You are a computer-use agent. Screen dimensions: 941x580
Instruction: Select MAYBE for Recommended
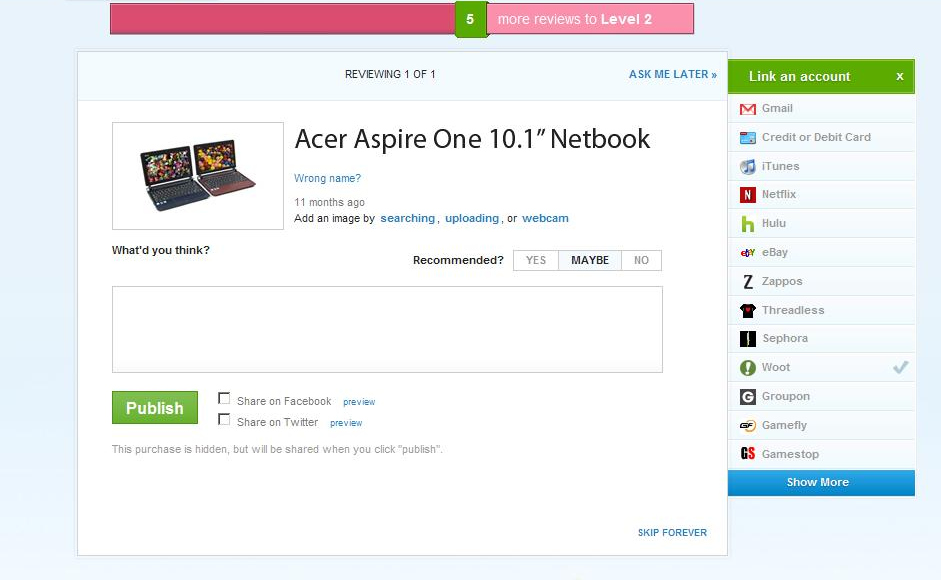(x=590, y=261)
